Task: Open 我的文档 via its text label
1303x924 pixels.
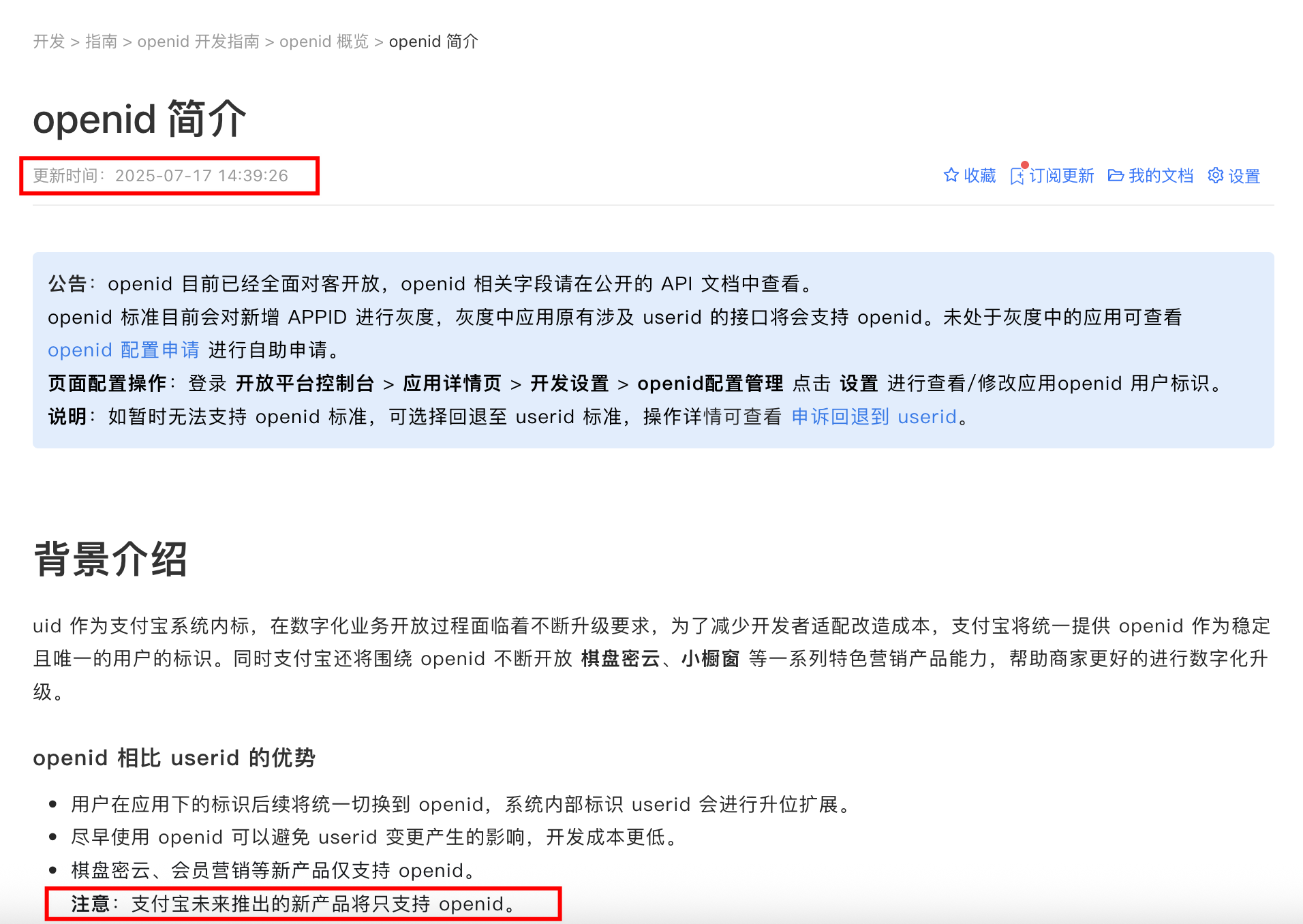Action: [1161, 176]
